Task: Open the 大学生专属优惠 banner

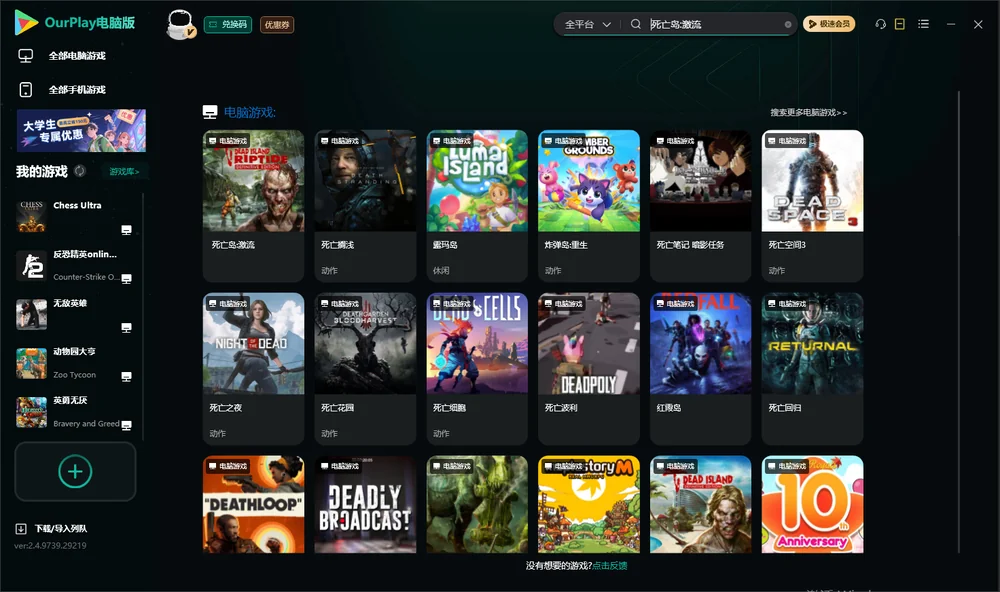Action: click(82, 131)
